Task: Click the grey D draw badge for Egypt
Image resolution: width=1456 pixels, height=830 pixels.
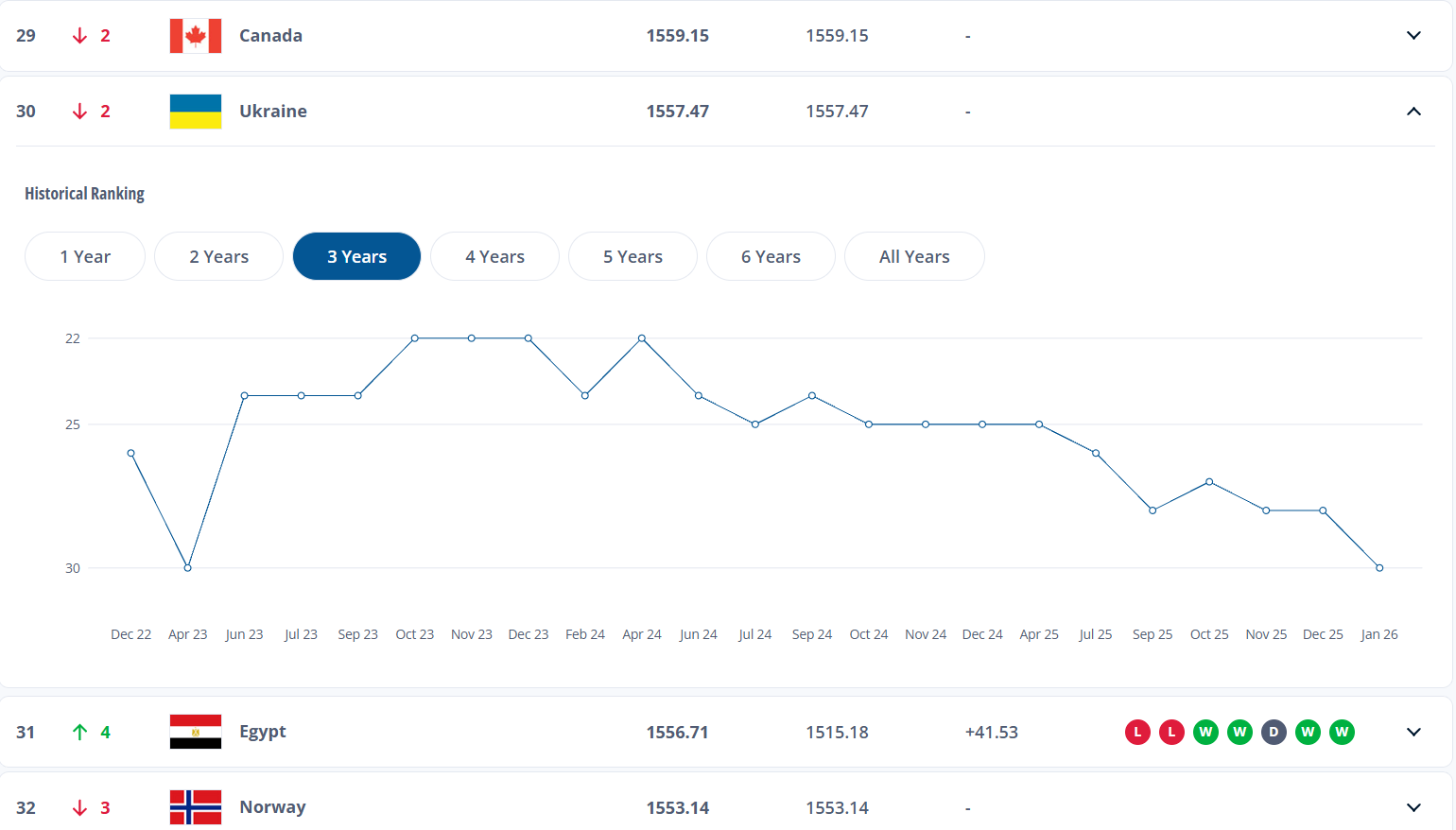Action: pos(1274,732)
